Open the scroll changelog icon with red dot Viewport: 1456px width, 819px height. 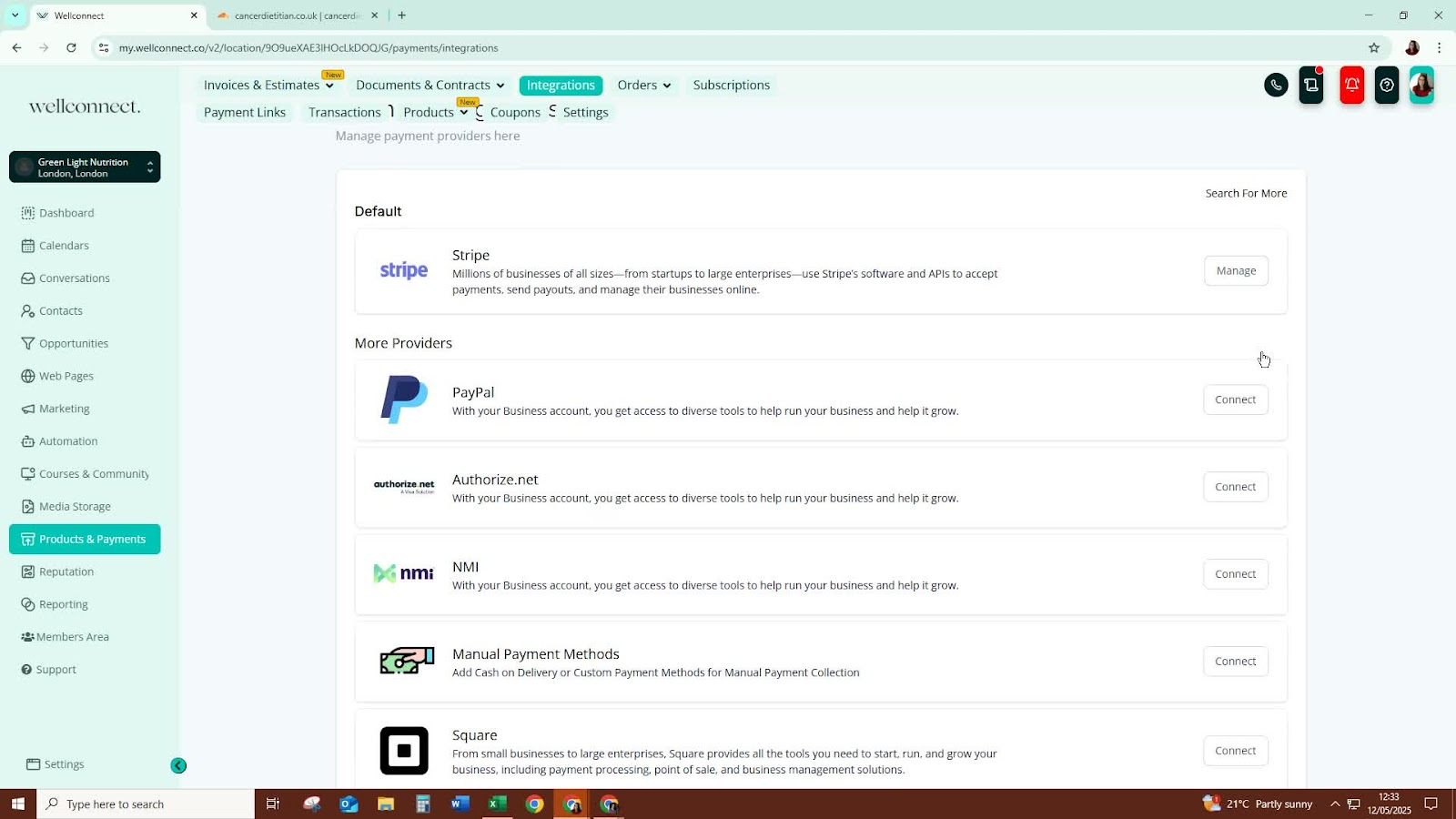pos(1311,85)
